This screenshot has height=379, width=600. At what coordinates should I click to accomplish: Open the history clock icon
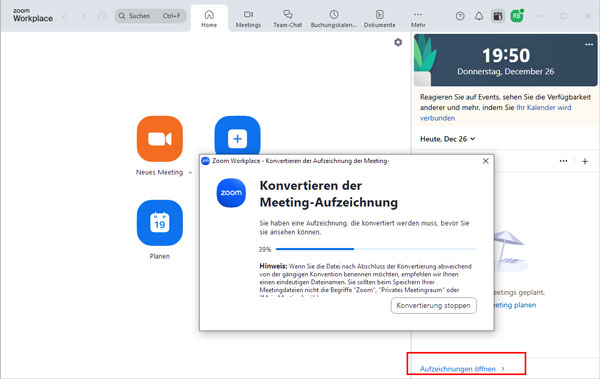point(102,16)
